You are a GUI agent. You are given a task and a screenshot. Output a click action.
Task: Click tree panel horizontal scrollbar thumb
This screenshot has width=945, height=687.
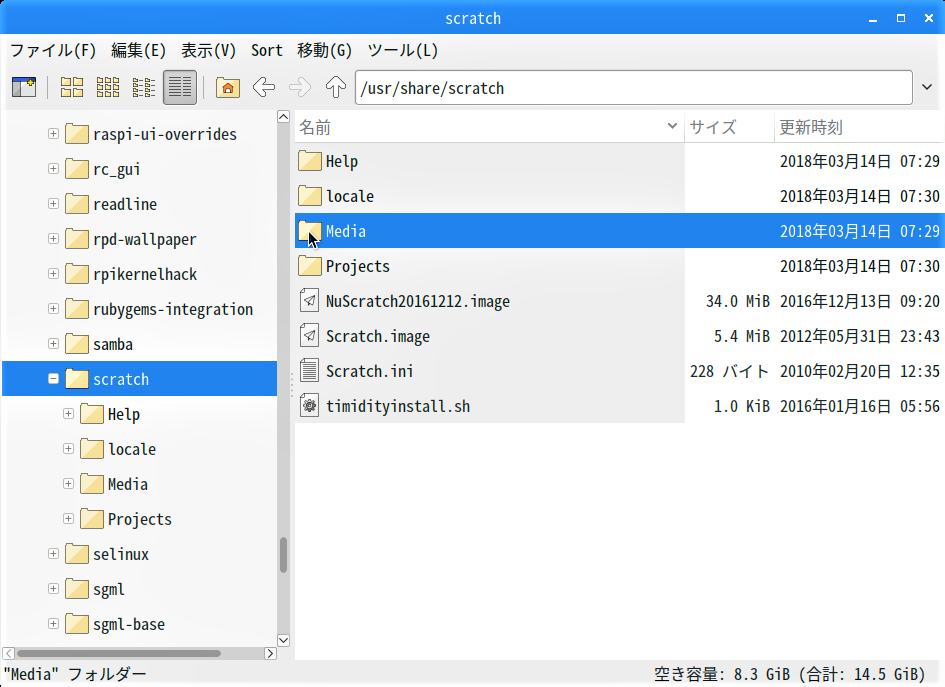pyautogui.click(x=119, y=653)
